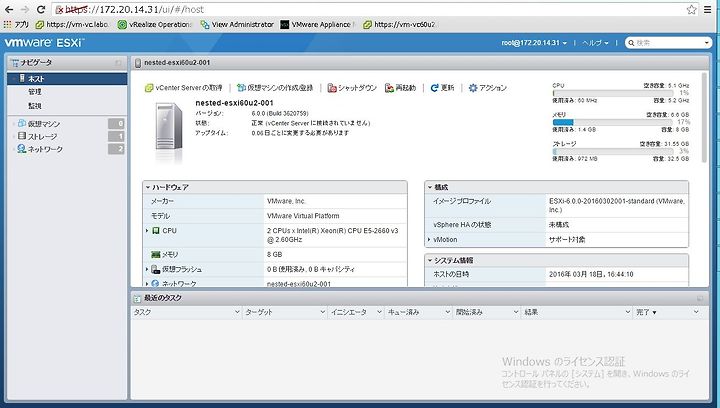Click the ストレージ storage usage bar
The width and height of the screenshot is (720, 408).
pos(613,151)
